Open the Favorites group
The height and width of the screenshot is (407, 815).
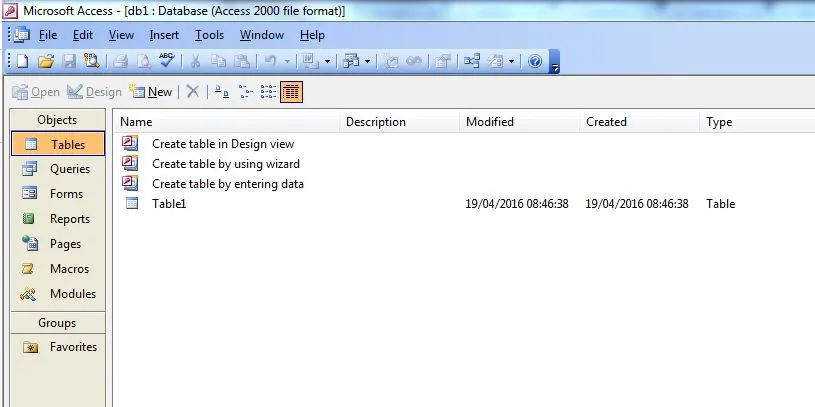[58, 347]
